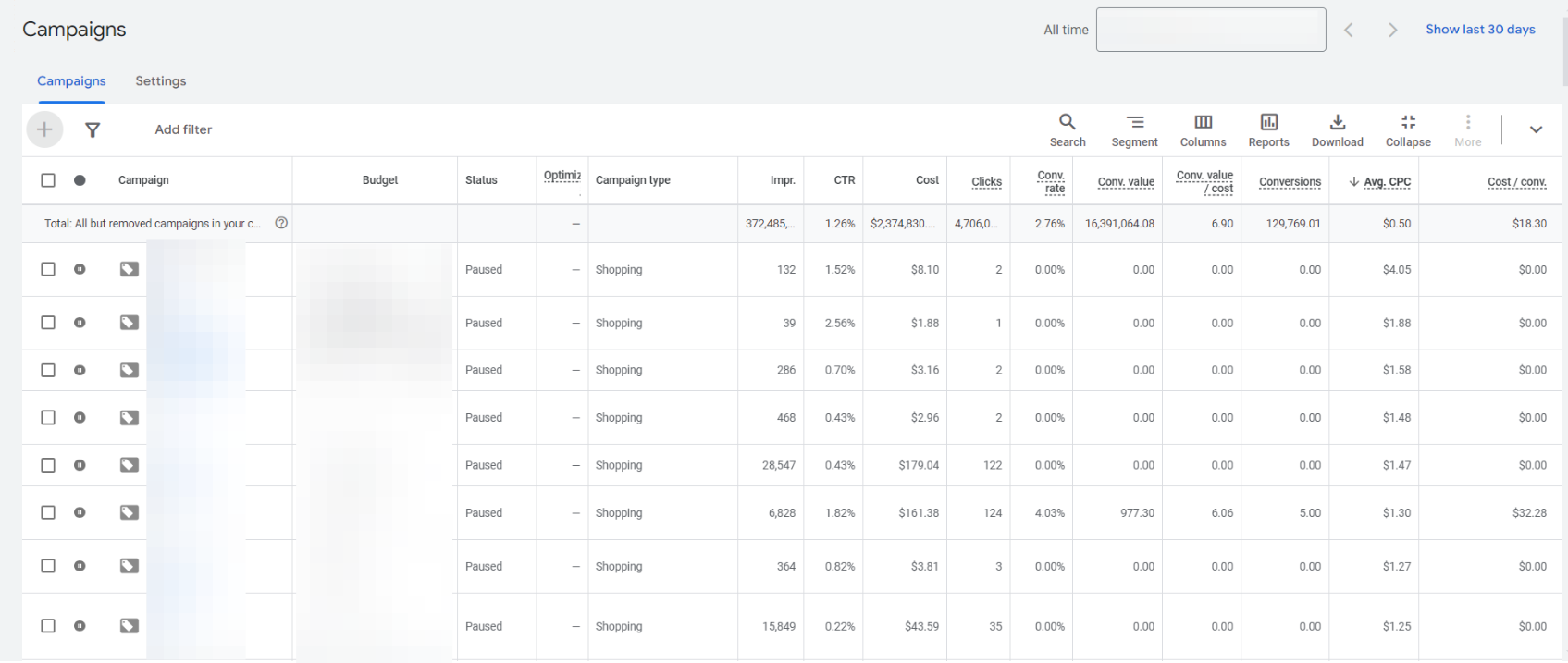This screenshot has height=663, width=1568.
Task: Click paused status icon in the $1.88 cost row
Action: pos(80,323)
